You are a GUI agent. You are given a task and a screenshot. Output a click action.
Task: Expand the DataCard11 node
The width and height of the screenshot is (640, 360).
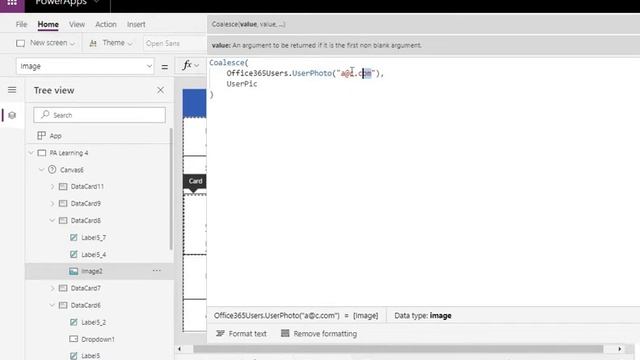coord(52,187)
